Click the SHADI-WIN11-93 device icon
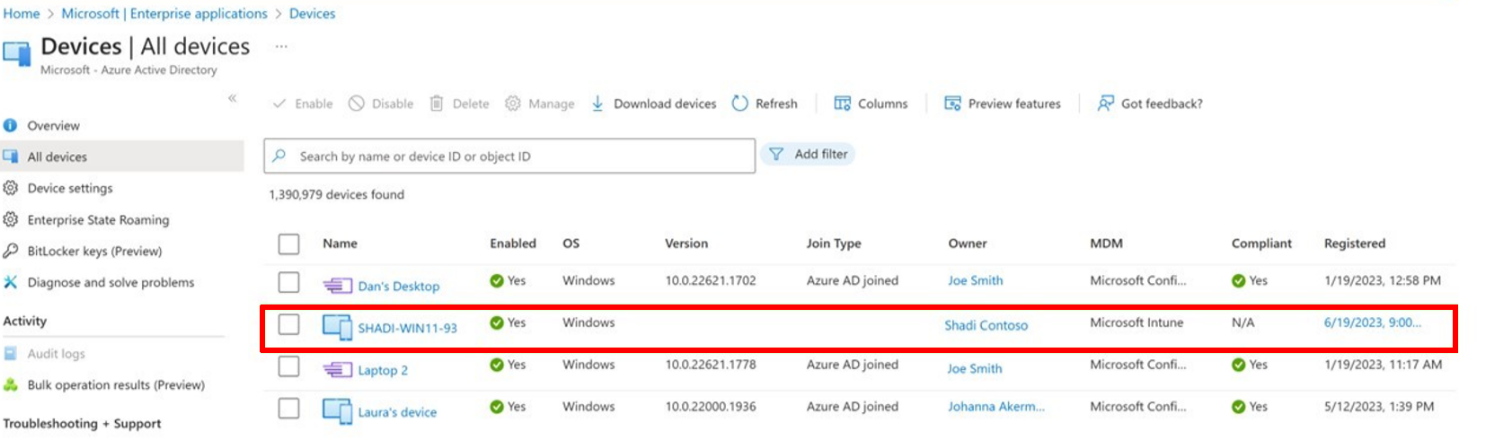Image resolution: width=1485 pixels, height=438 pixels. 337,327
